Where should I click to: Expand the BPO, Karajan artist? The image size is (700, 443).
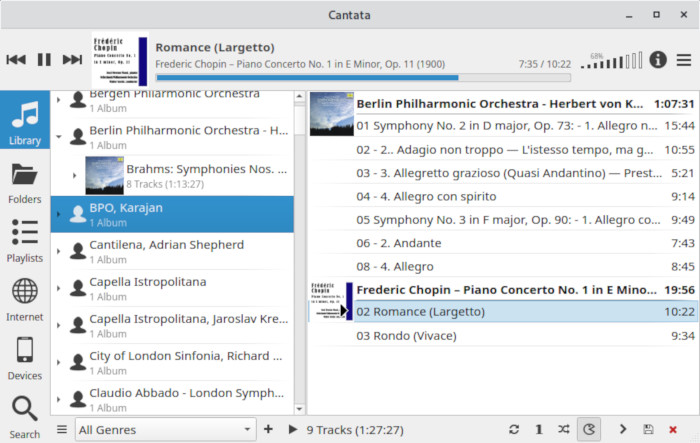(58, 214)
